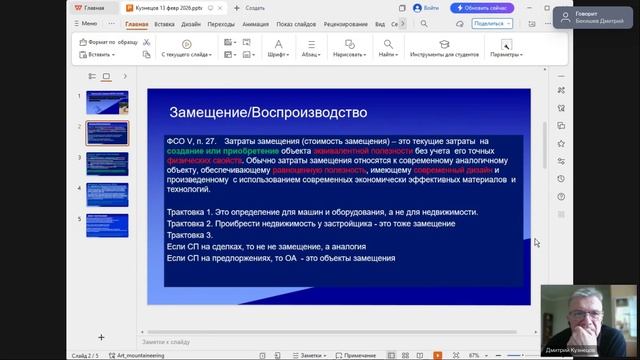
Task: Open the Меню hamburger menu
Action: coord(86,24)
